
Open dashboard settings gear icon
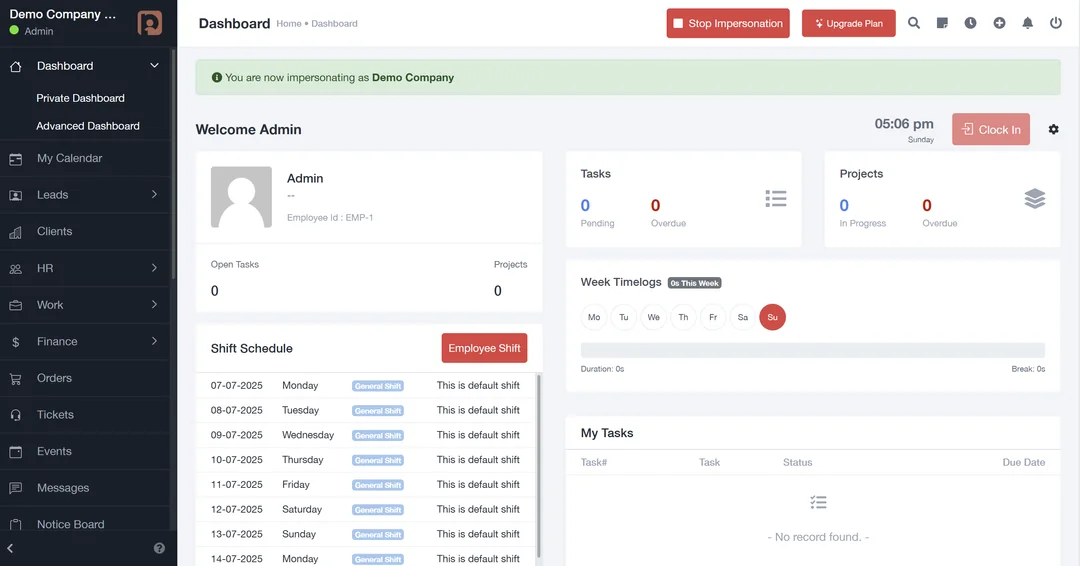1053,129
